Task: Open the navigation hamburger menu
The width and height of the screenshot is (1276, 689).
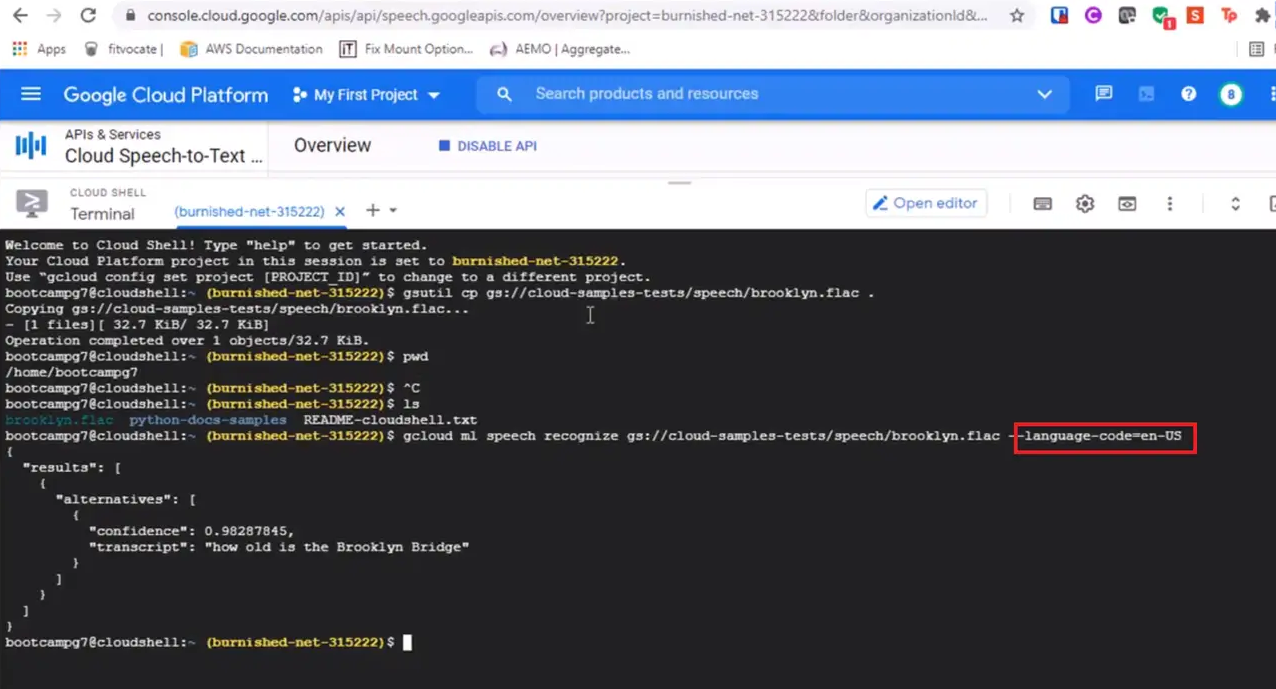Action: [x=31, y=94]
